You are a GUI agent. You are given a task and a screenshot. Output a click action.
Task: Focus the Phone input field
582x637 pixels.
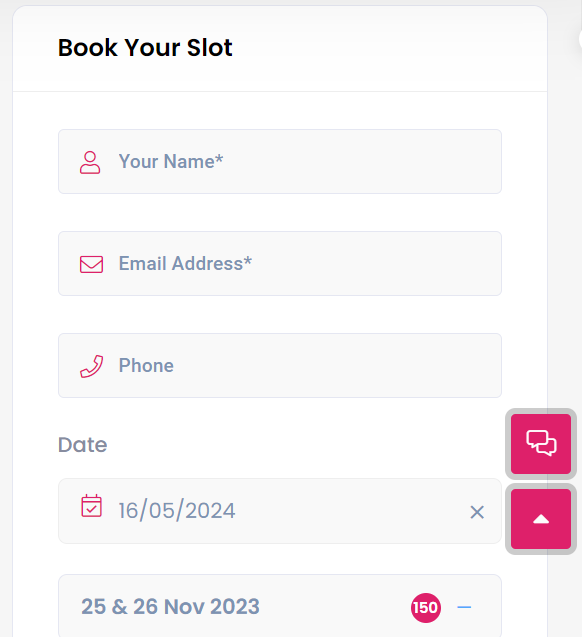tap(280, 366)
